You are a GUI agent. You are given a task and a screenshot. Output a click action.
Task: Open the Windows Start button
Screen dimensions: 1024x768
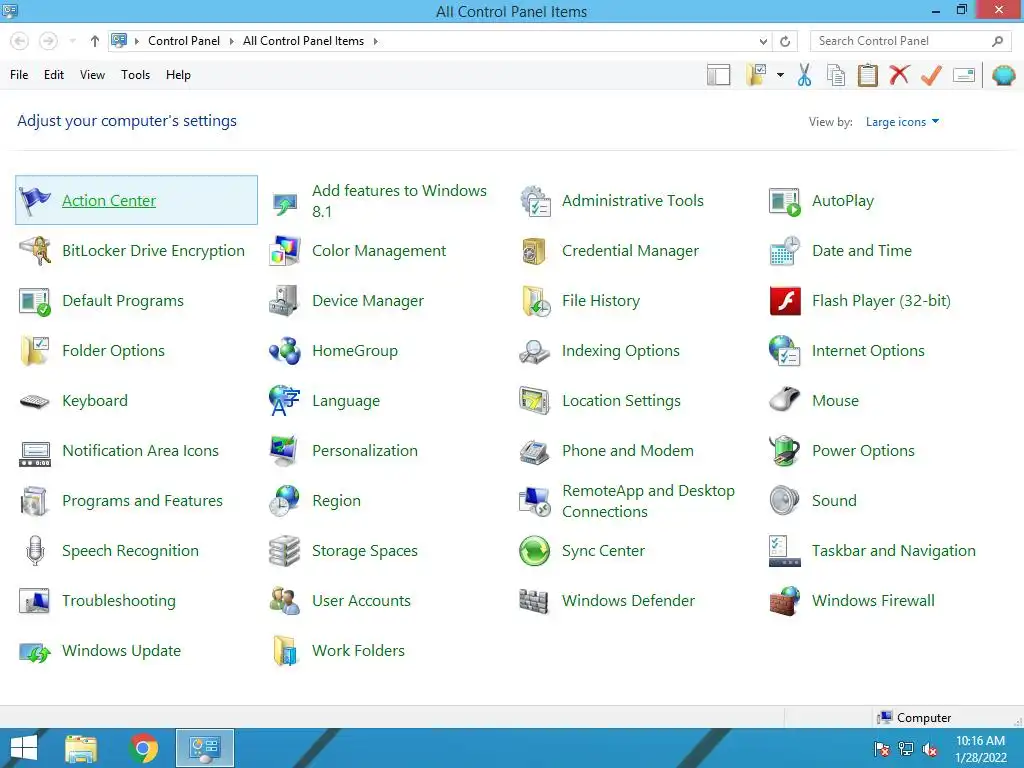pyautogui.click(x=24, y=748)
